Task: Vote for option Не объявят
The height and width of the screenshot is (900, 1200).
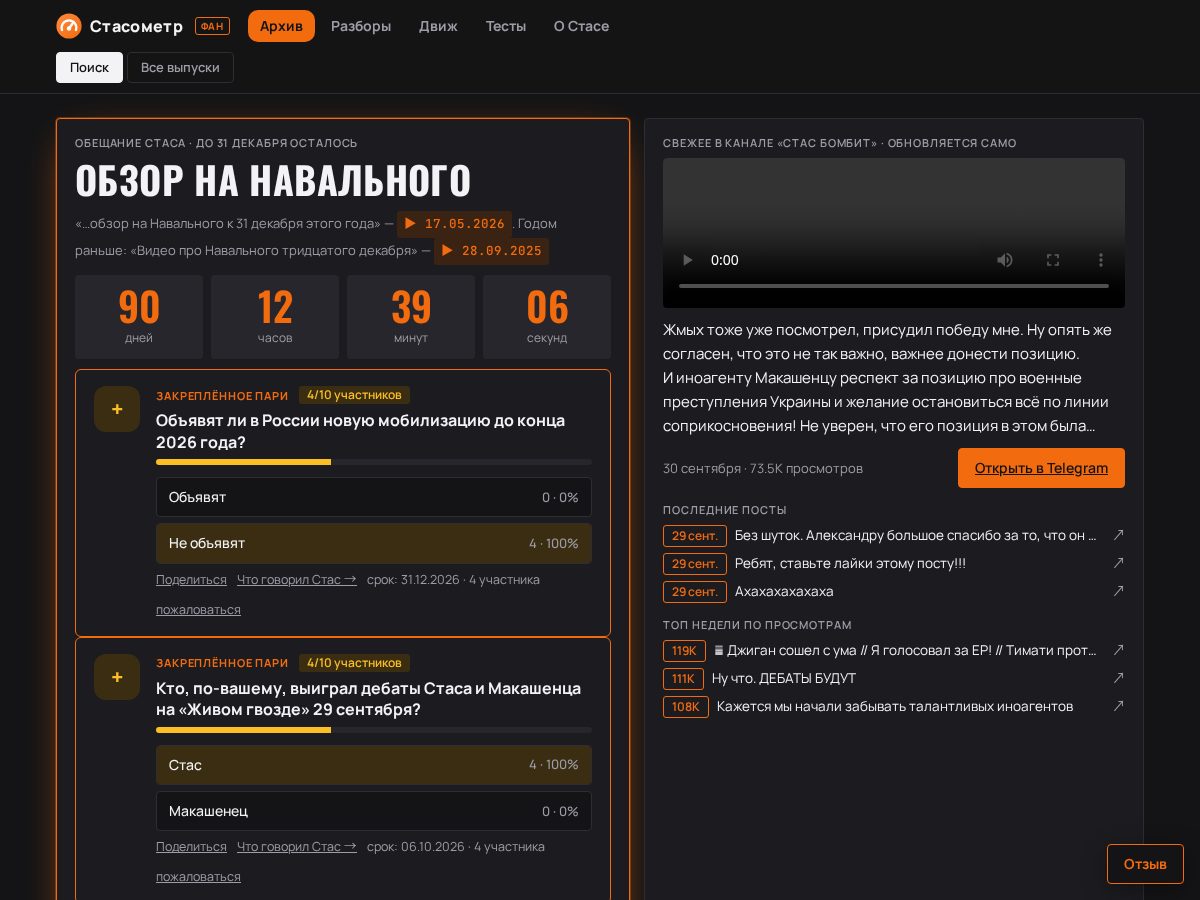Action: click(x=374, y=543)
